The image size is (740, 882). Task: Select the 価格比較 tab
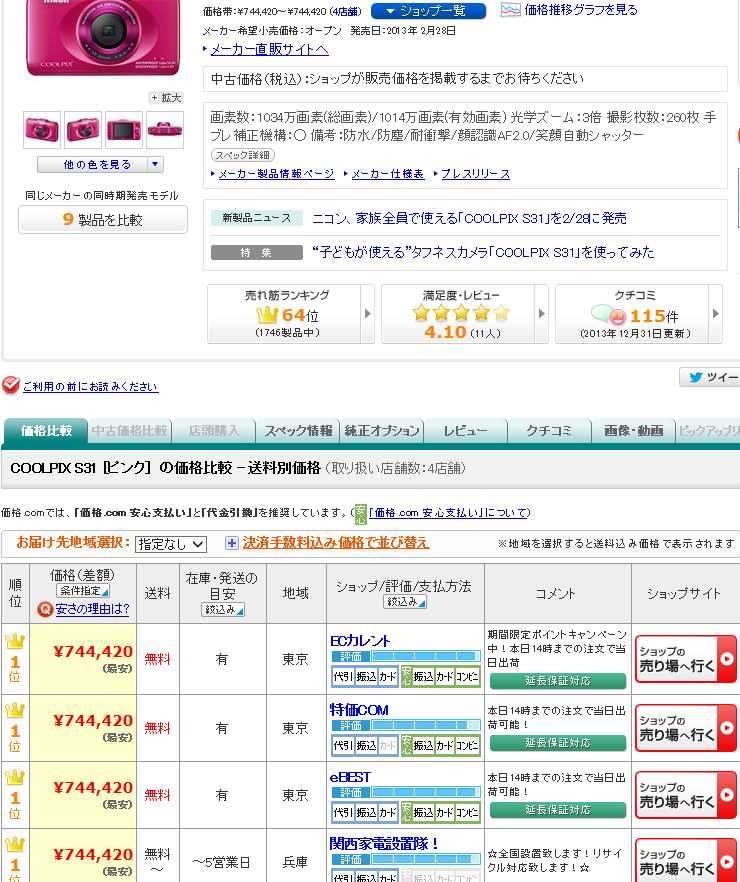tap(46, 431)
